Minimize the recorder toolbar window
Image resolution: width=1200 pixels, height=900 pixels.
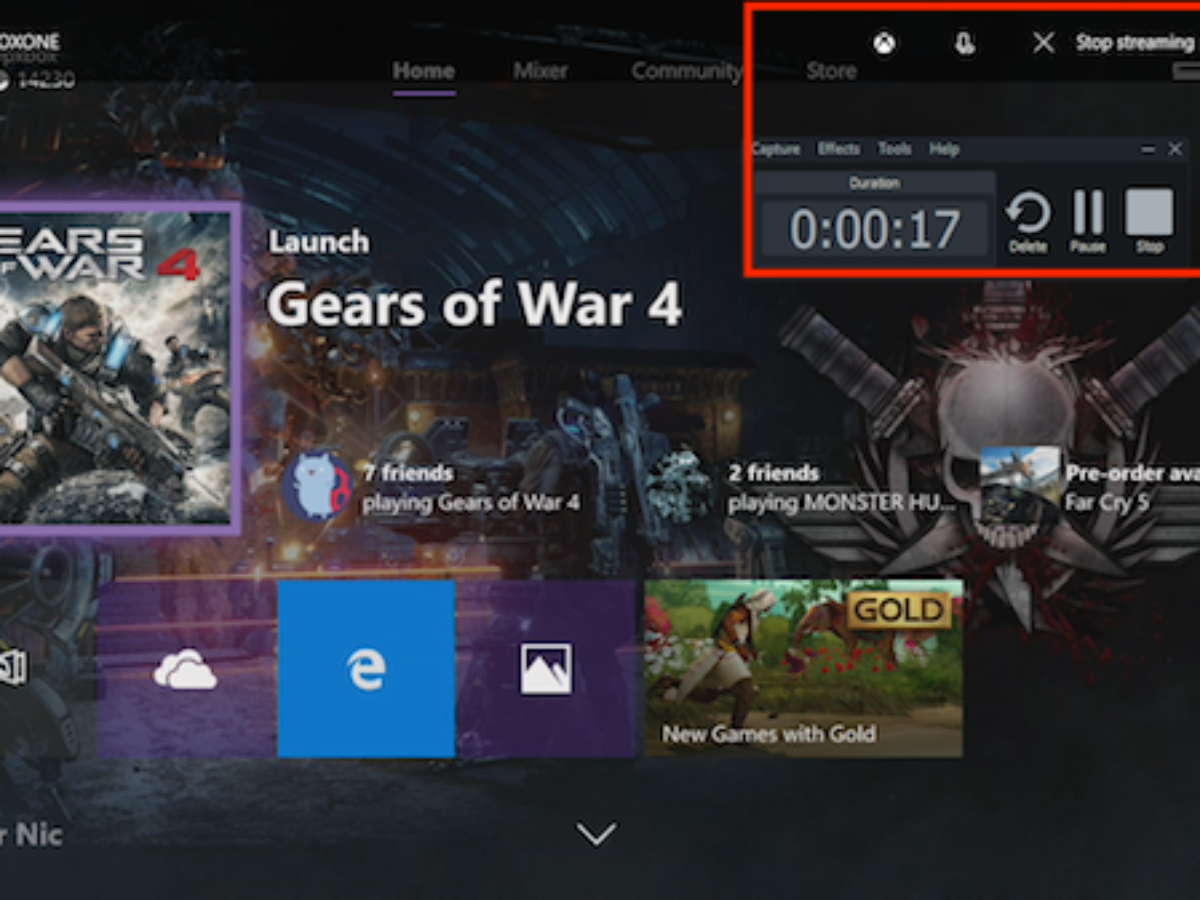(1148, 149)
